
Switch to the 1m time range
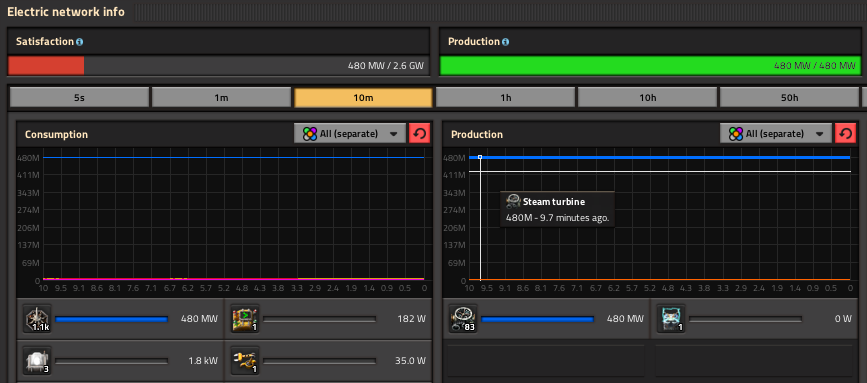tap(221, 98)
